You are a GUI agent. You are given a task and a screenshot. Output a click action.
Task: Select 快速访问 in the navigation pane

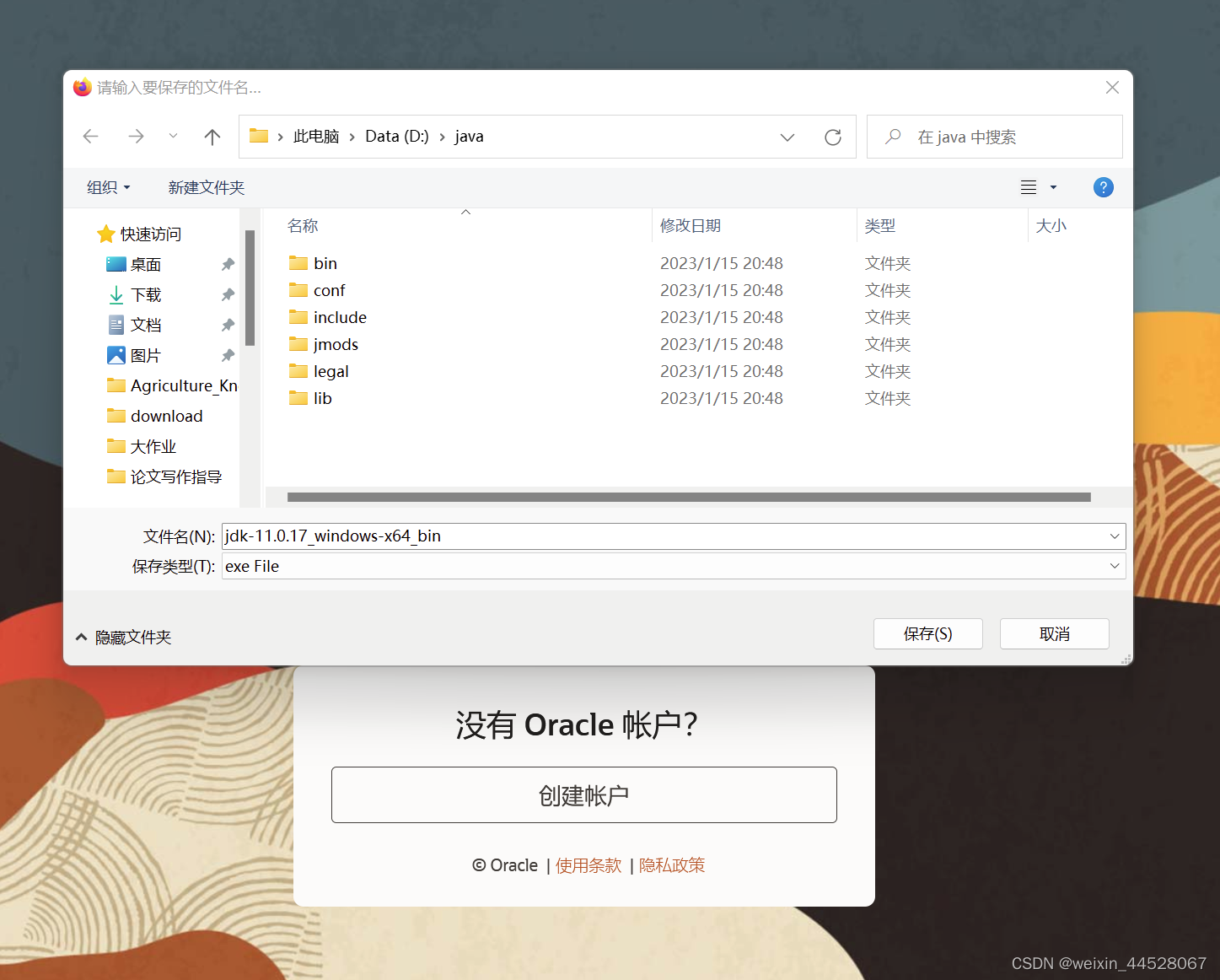click(x=150, y=234)
